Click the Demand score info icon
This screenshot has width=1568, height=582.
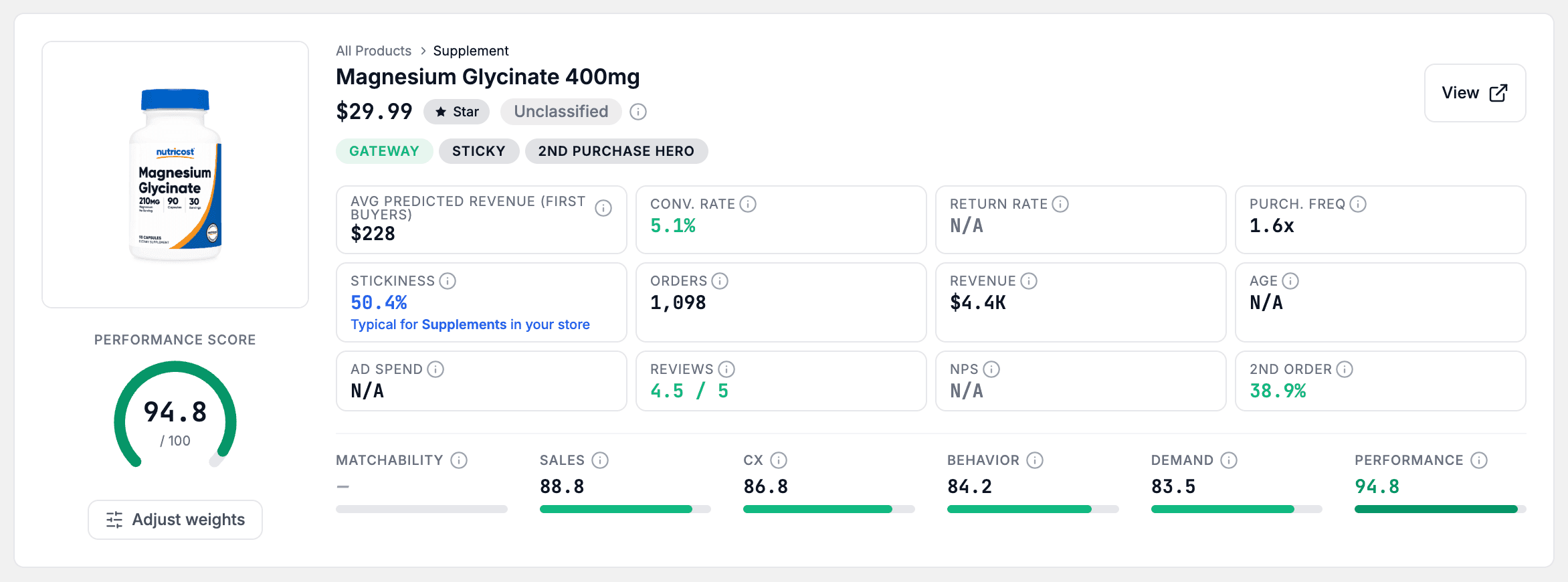[1229, 460]
